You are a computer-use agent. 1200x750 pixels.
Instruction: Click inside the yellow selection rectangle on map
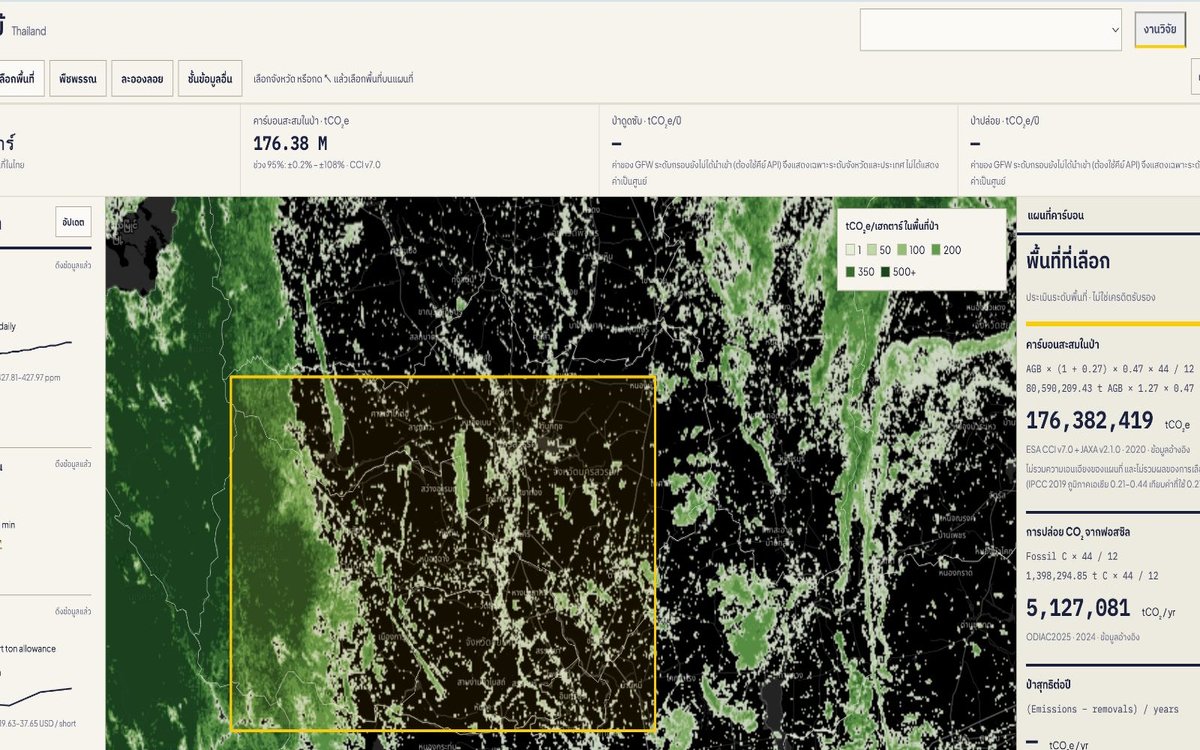[x=443, y=554]
